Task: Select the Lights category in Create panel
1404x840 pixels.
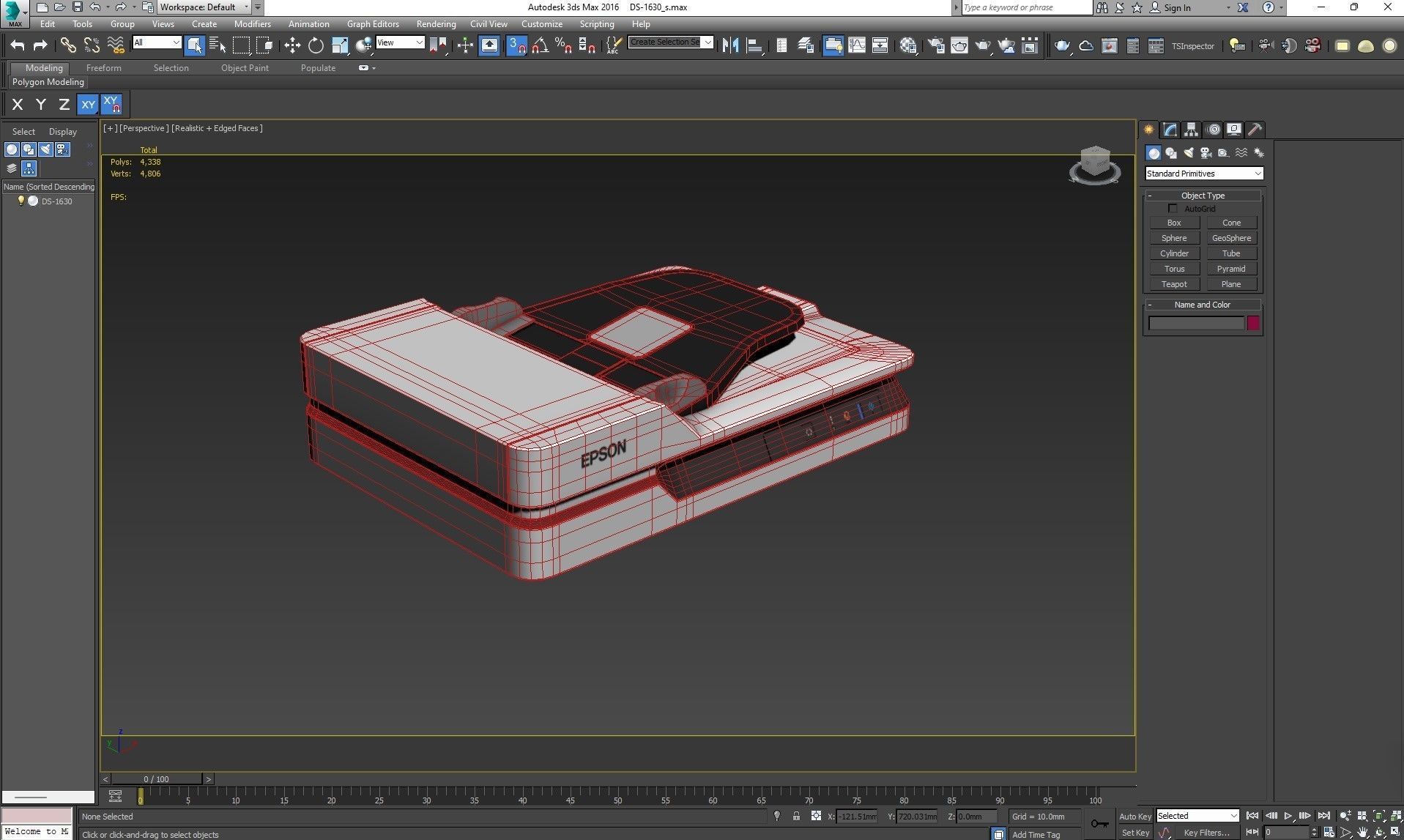Action: point(1188,153)
